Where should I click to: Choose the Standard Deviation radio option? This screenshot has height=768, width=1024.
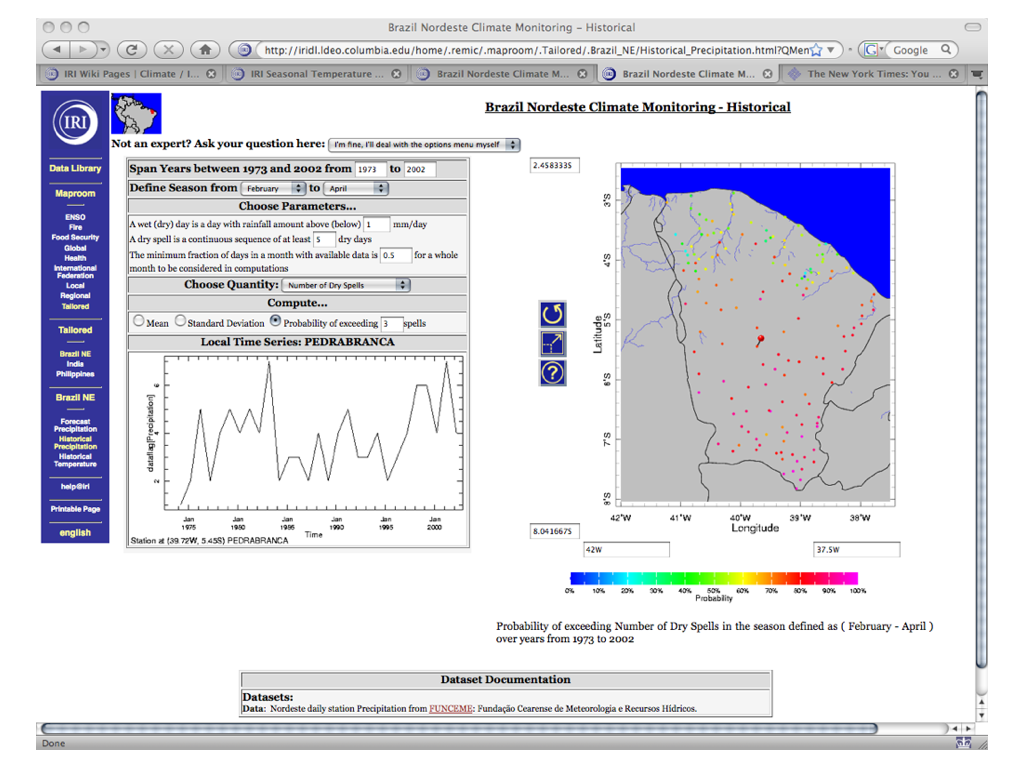click(180, 322)
